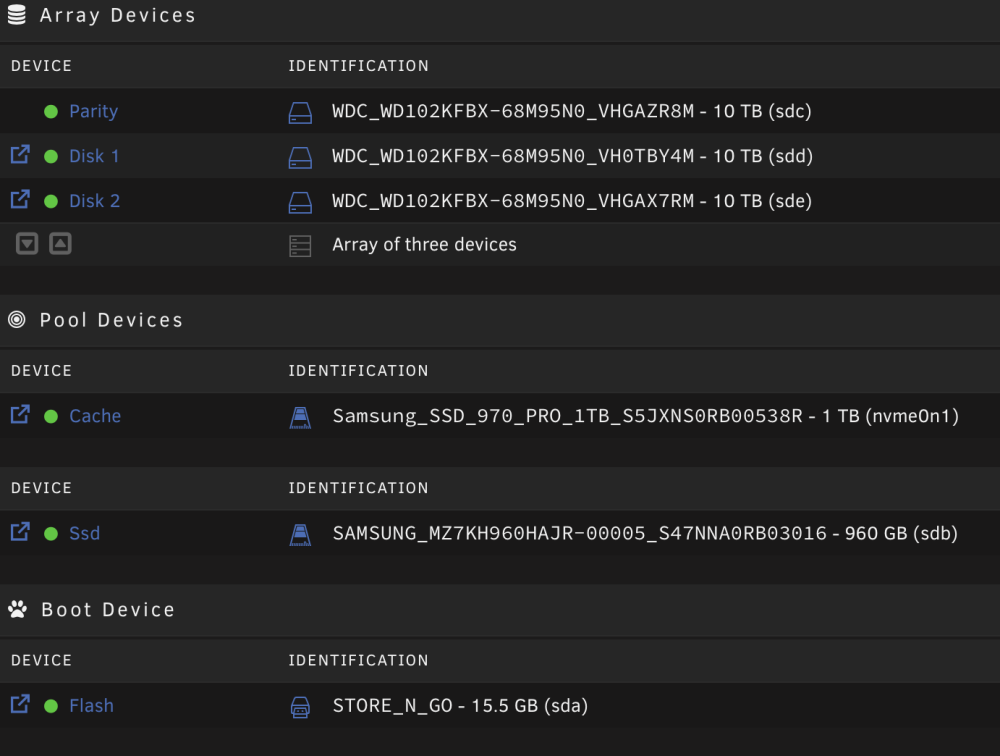
Task: Select the Parity drive text ending VHGAZR8M
Action: click(572, 111)
